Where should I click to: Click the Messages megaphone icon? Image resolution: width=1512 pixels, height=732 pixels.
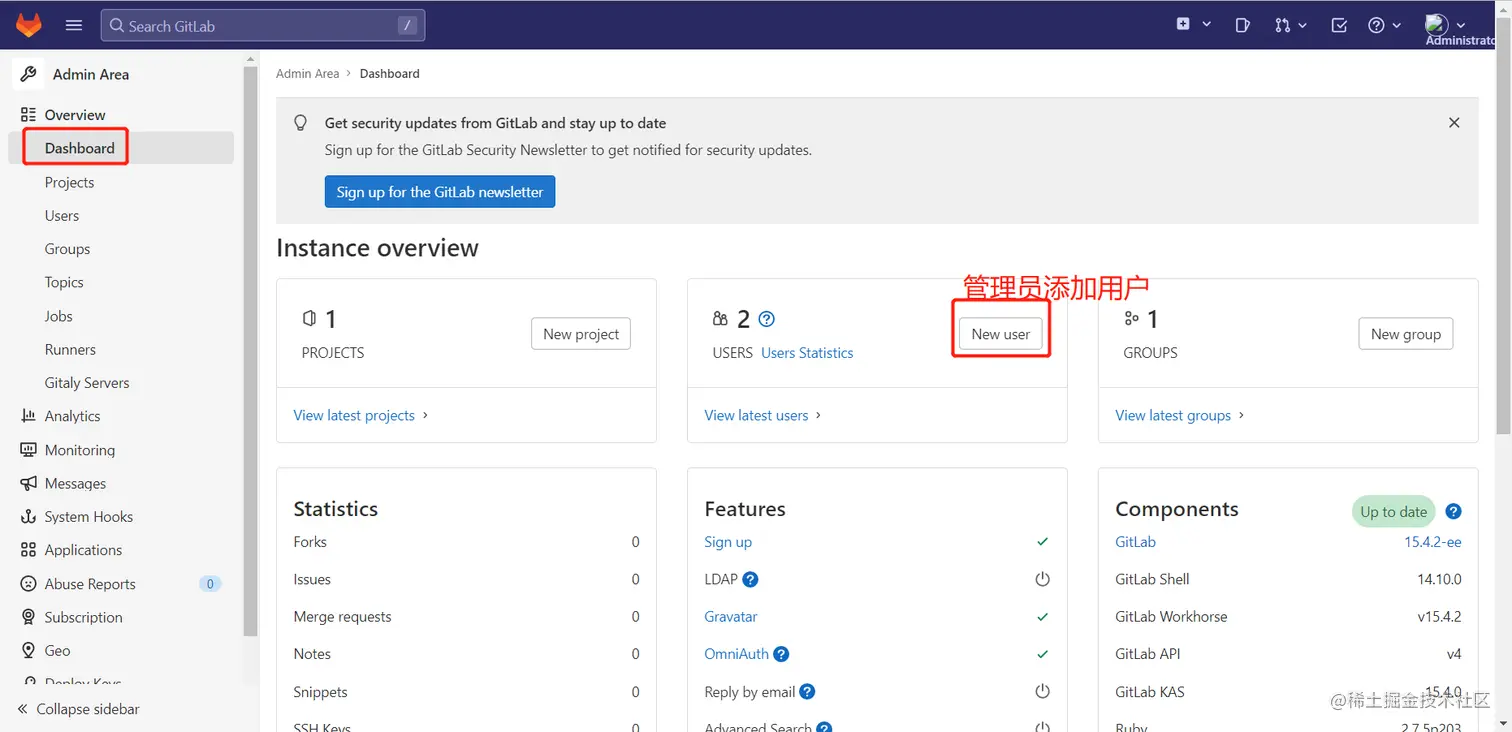click(x=28, y=483)
